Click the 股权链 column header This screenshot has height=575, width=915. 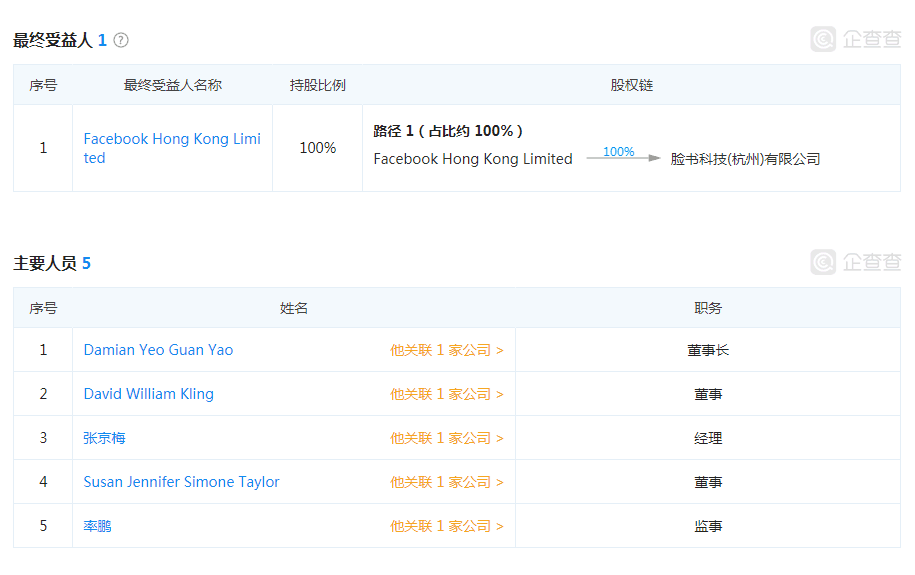(631, 85)
